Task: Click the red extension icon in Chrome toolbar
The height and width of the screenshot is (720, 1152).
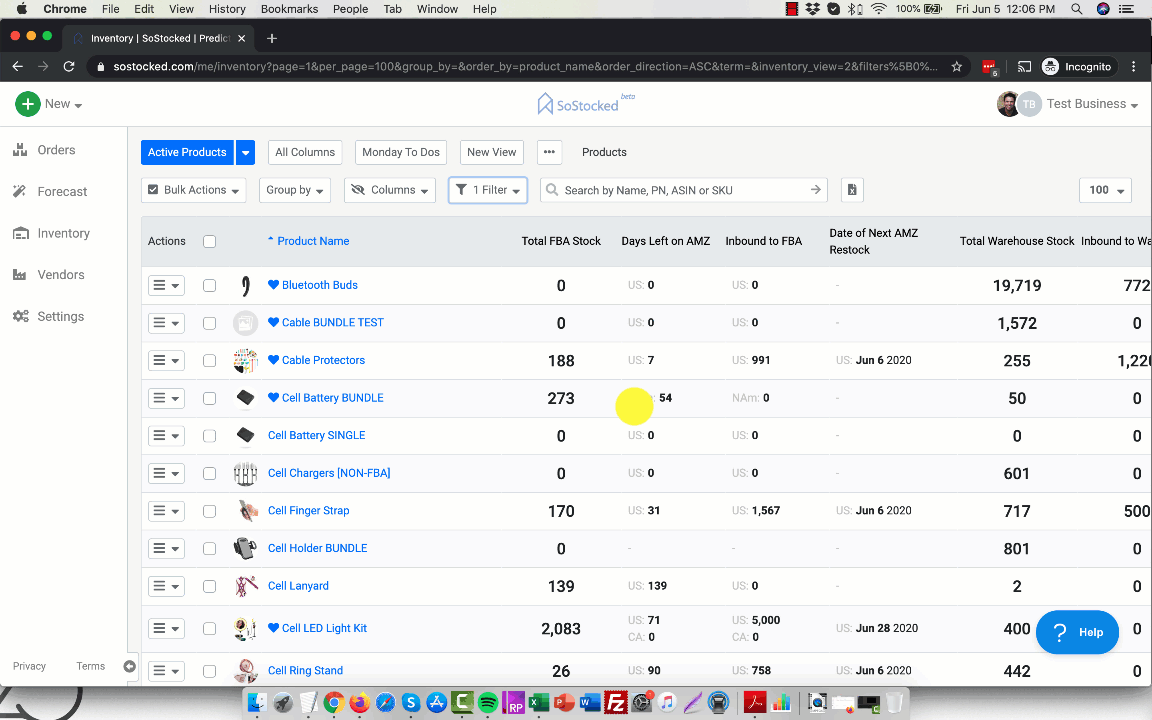Action: tap(989, 68)
